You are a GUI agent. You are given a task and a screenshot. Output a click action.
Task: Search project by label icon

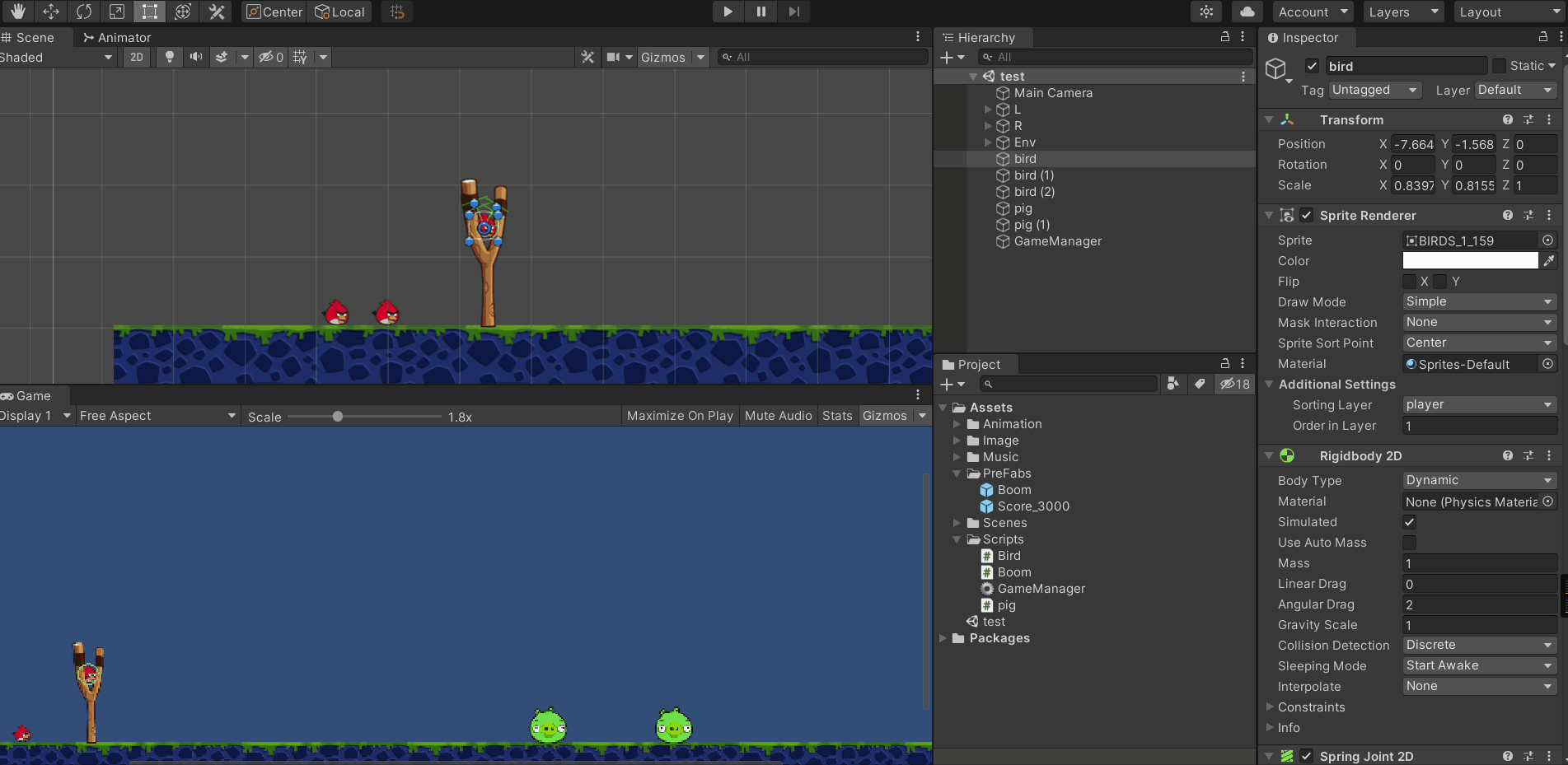pyautogui.click(x=1200, y=384)
